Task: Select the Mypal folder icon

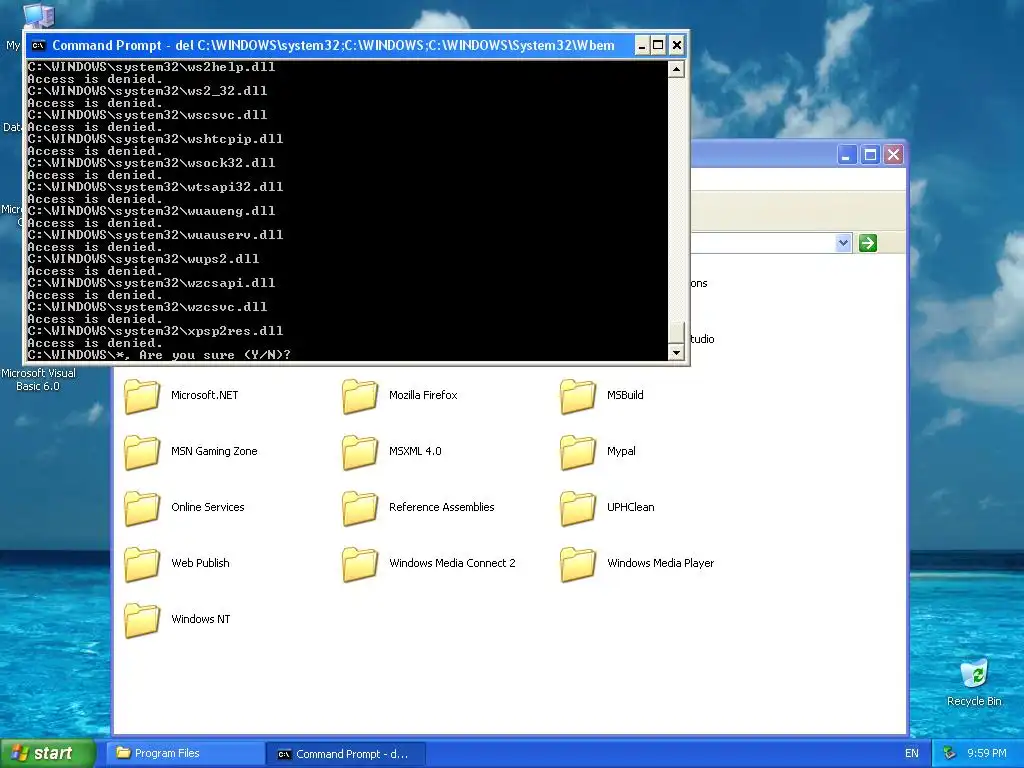Action: (x=579, y=452)
